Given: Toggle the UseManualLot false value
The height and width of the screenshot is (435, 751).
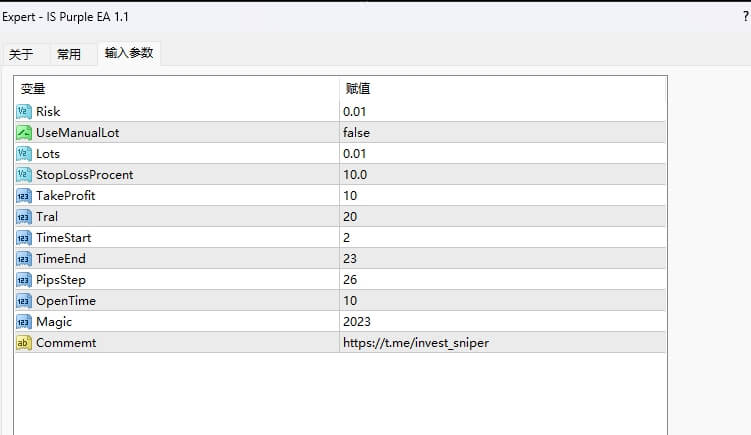Looking at the screenshot, I should 358,132.
